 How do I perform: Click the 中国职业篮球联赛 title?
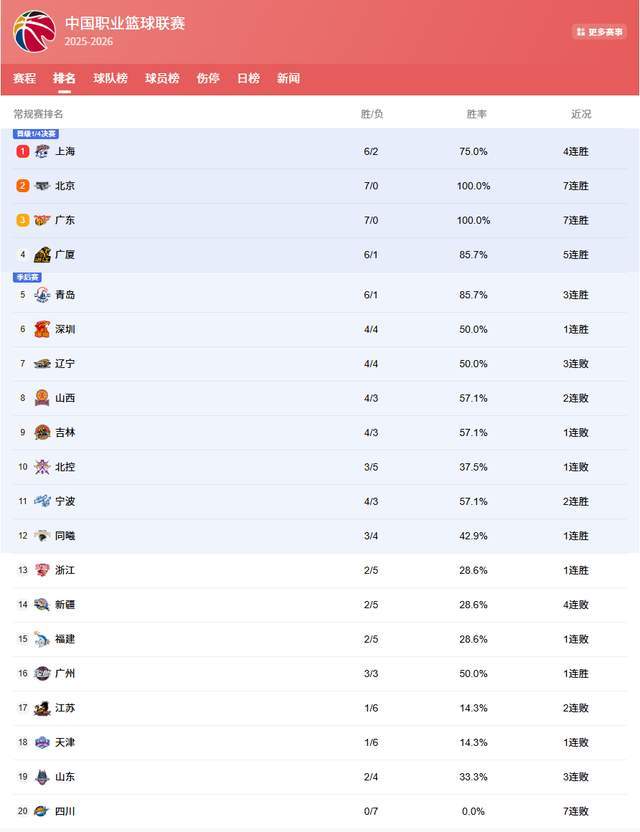[125, 23]
